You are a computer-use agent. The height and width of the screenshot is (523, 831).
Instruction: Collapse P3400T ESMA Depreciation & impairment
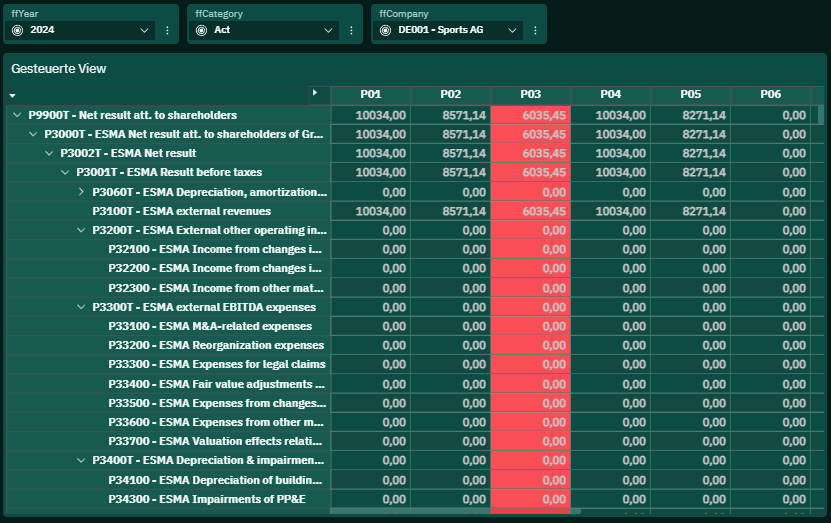pyautogui.click(x=81, y=460)
